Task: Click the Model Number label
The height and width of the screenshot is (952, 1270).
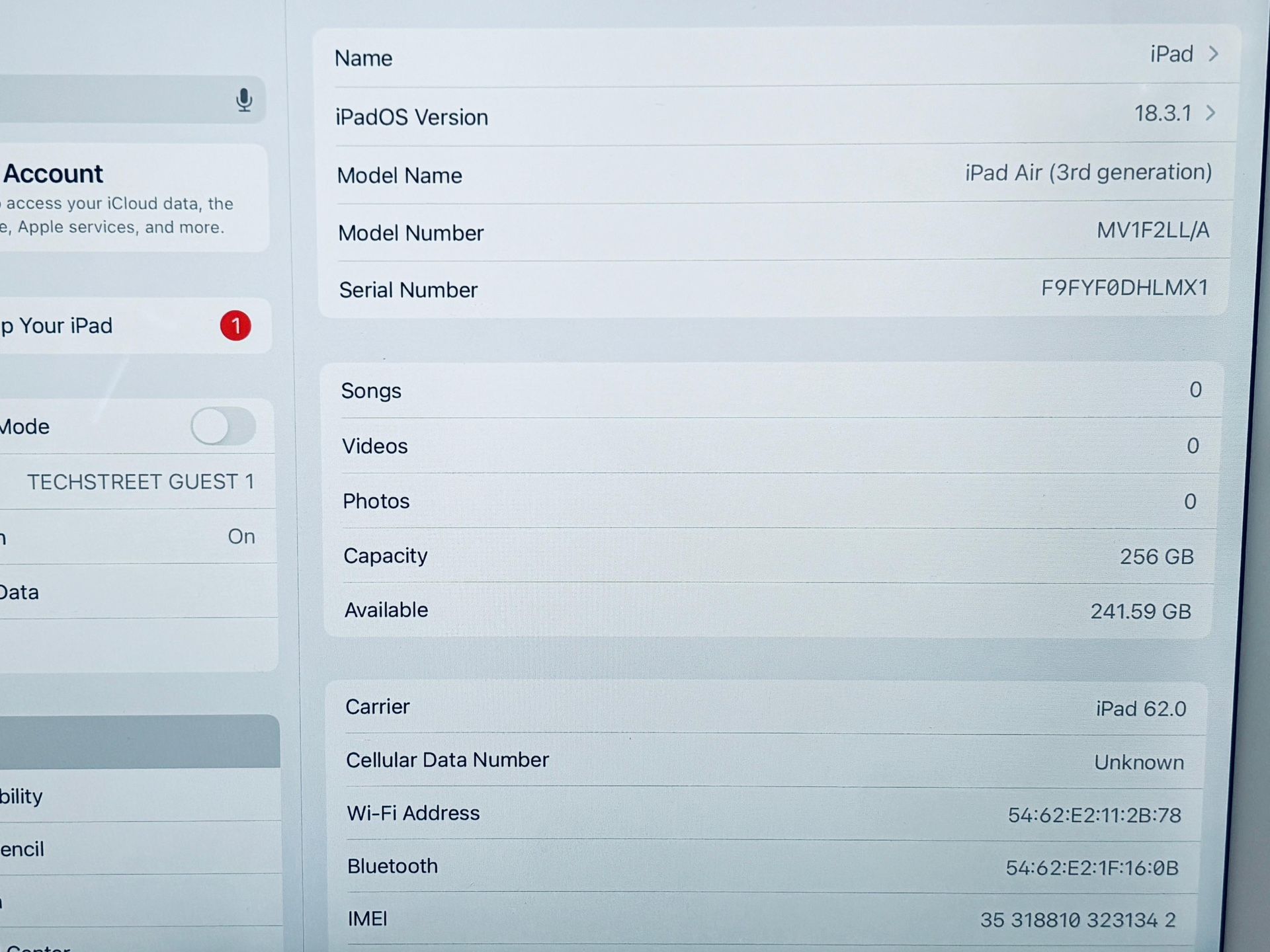Action: (x=411, y=233)
